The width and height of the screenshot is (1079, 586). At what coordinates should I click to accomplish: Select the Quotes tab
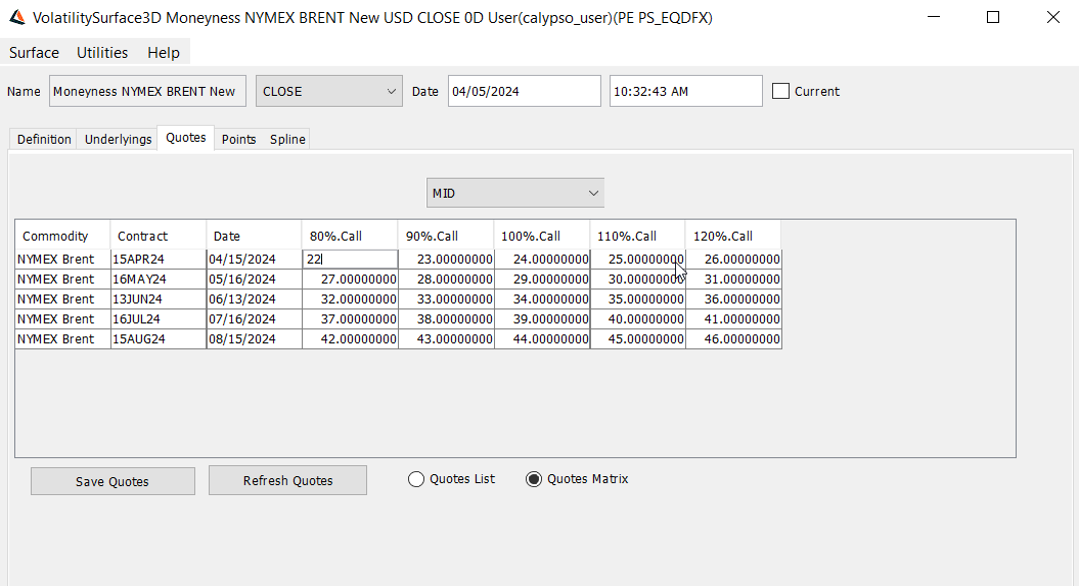pyautogui.click(x=186, y=138)
